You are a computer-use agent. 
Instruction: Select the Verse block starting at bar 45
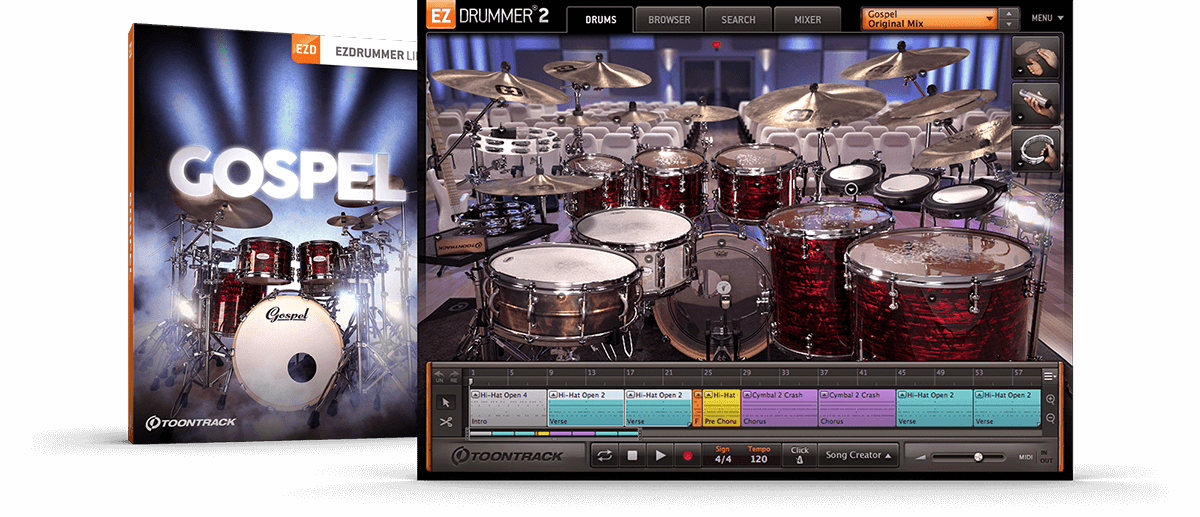[935, 408]
